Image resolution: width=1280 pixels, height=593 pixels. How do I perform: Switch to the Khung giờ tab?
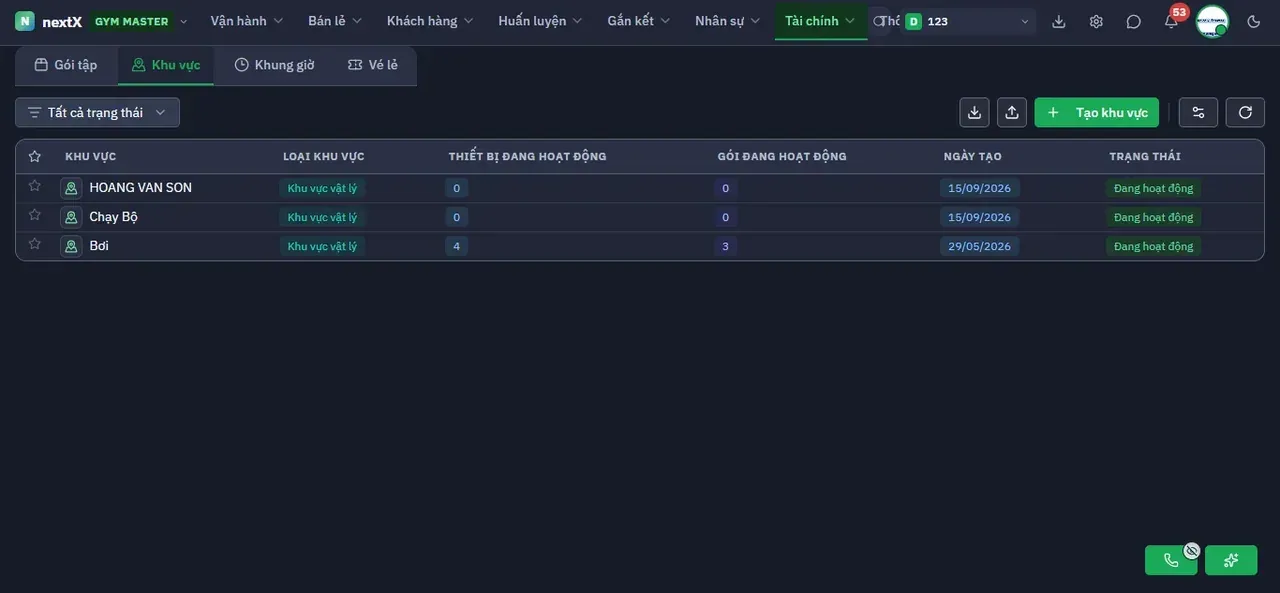pyautogui.click(x=274, y=65)
